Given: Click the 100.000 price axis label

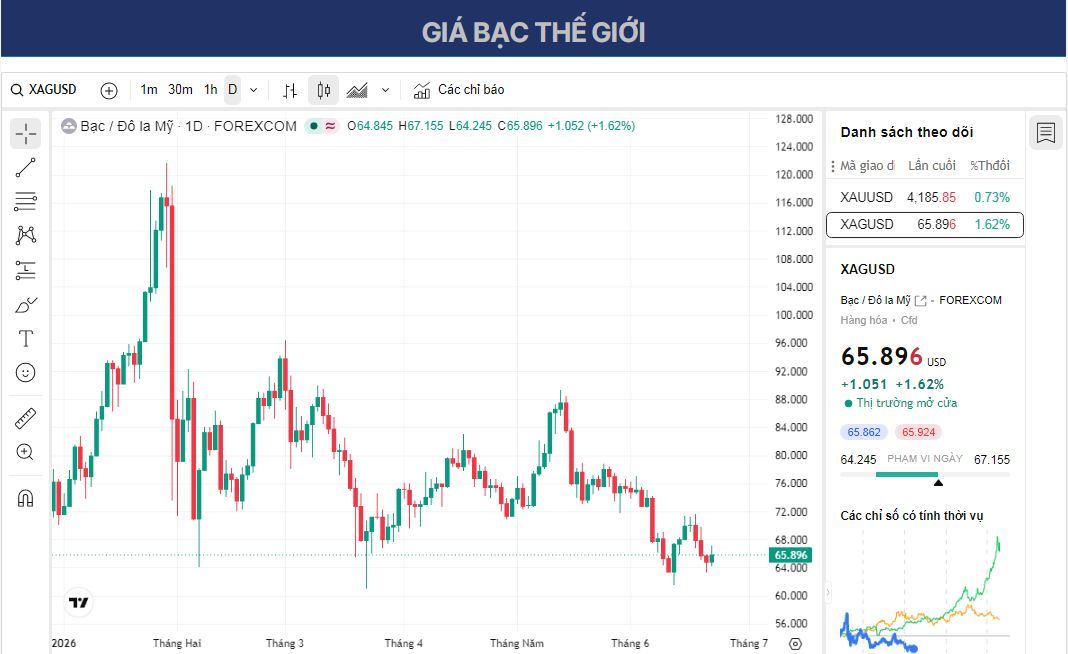Looking at the screenshot, I should [x=794, y=315].
